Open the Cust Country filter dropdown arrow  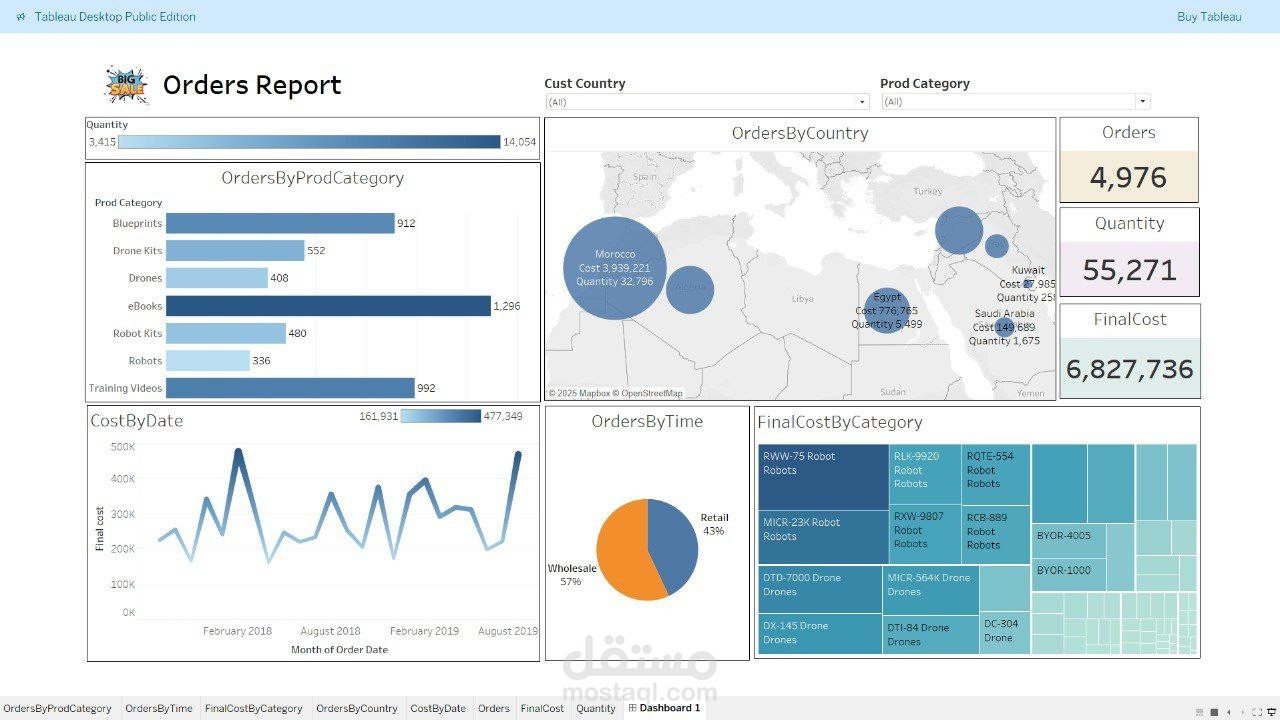861,101
